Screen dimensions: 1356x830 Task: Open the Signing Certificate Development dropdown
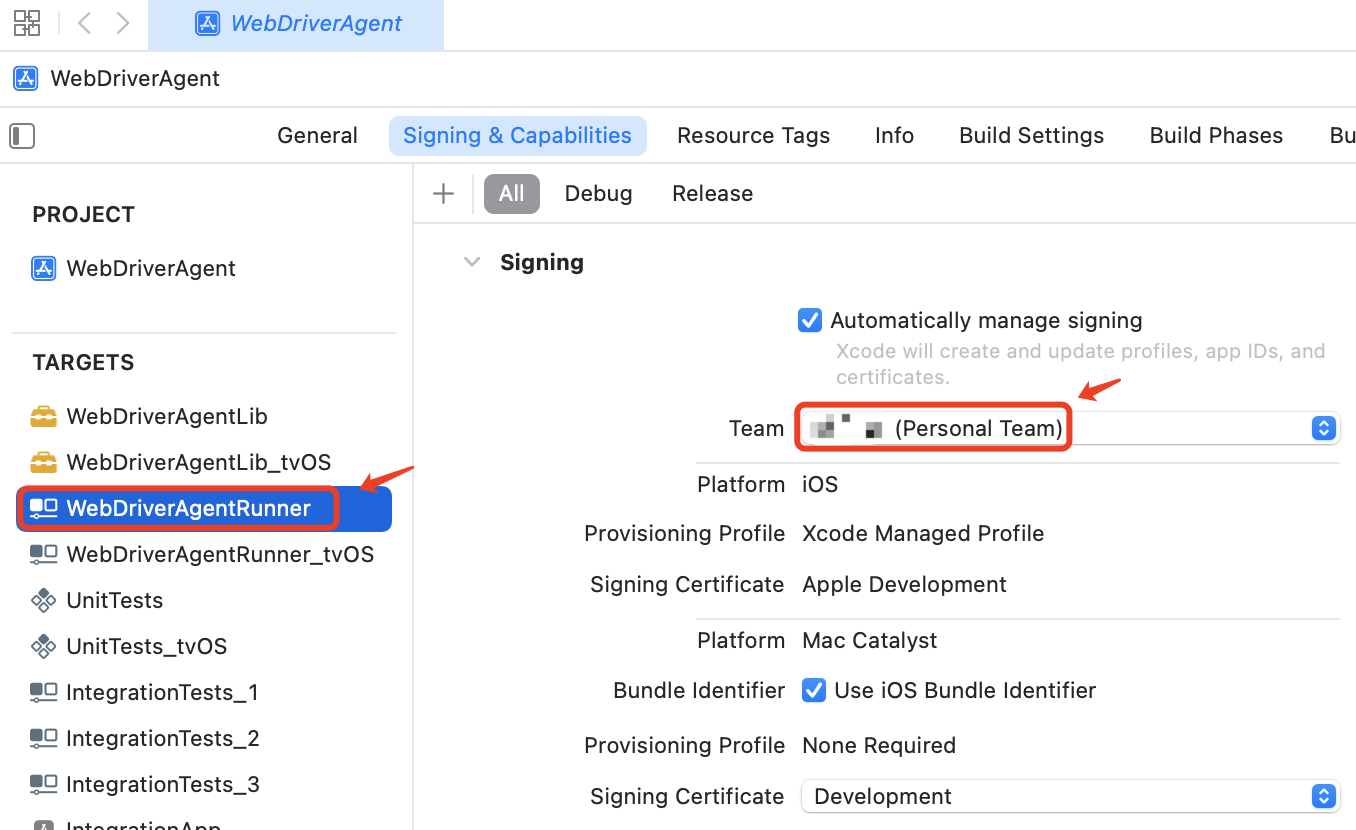pos(1069,796)
